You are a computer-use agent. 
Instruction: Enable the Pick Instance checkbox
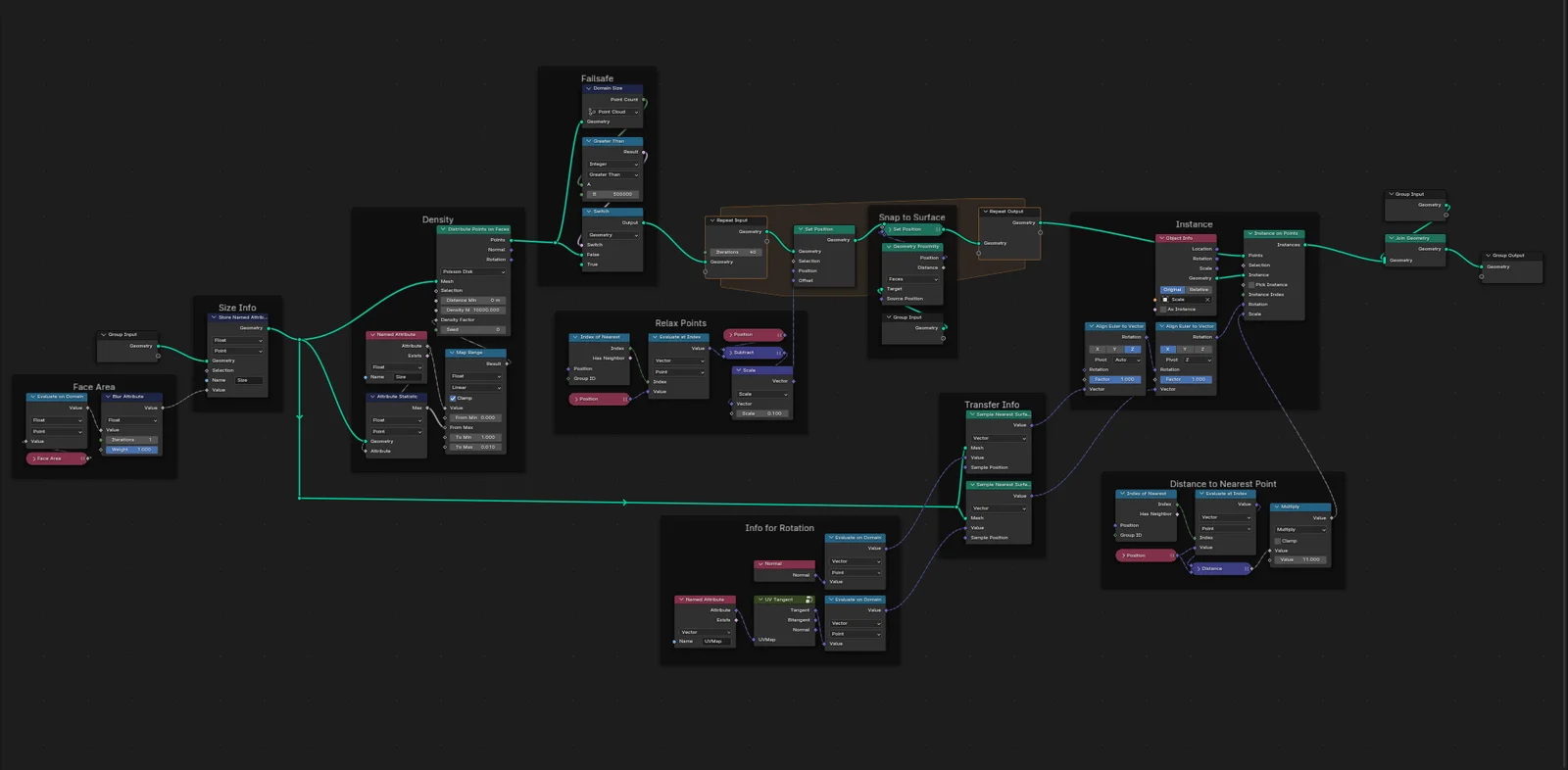(x=1251, y=285)
